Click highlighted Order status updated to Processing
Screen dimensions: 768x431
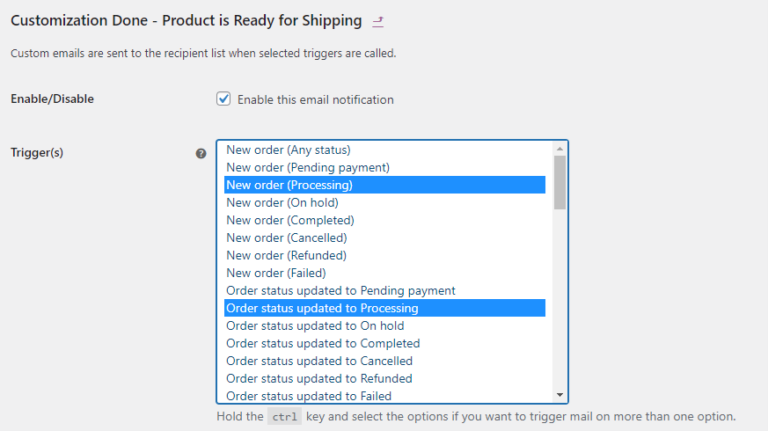tap(384, 308)
